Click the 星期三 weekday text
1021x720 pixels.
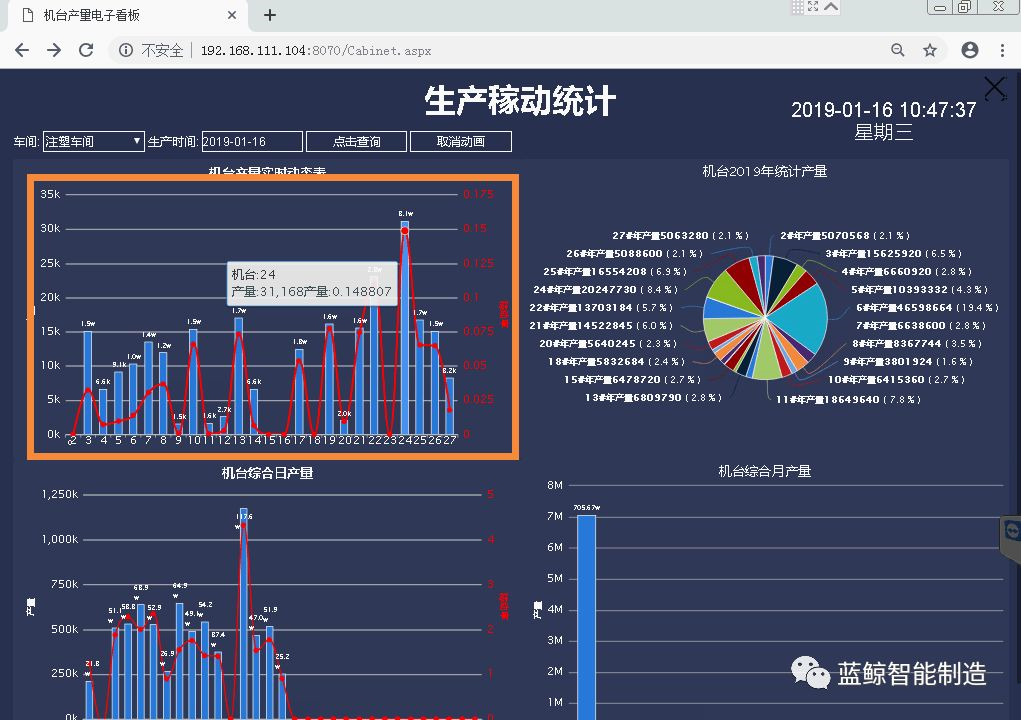point(884,133)
